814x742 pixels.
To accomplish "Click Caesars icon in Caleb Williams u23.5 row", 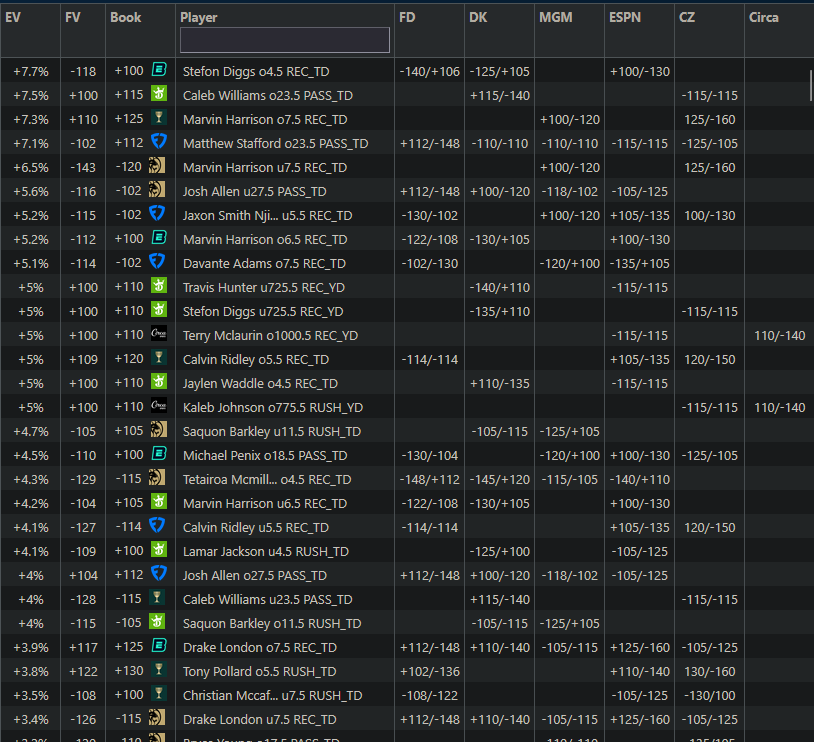I will click(157, 598).
